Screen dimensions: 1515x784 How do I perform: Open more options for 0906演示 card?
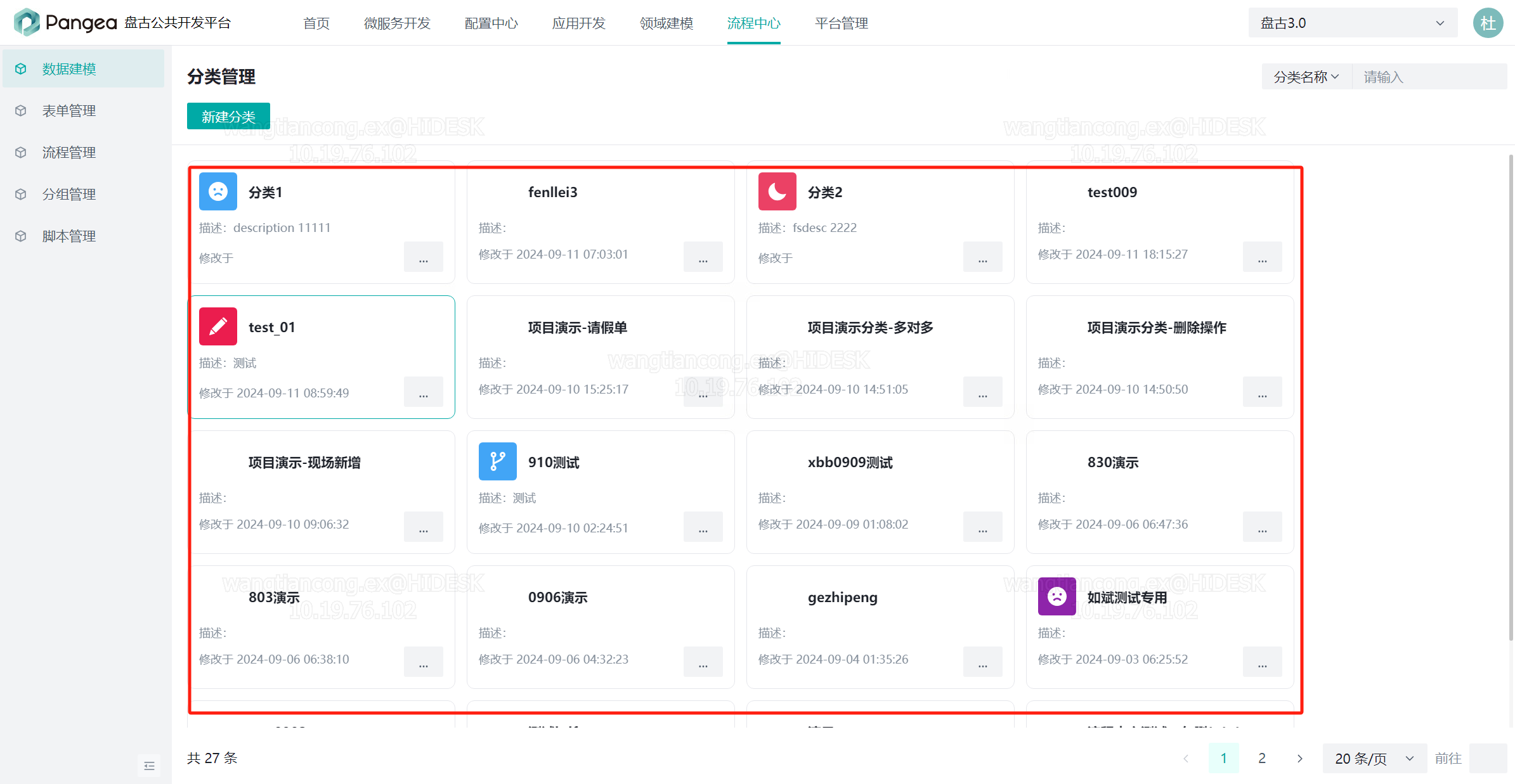pyautogui.click(x=703, y=662)
